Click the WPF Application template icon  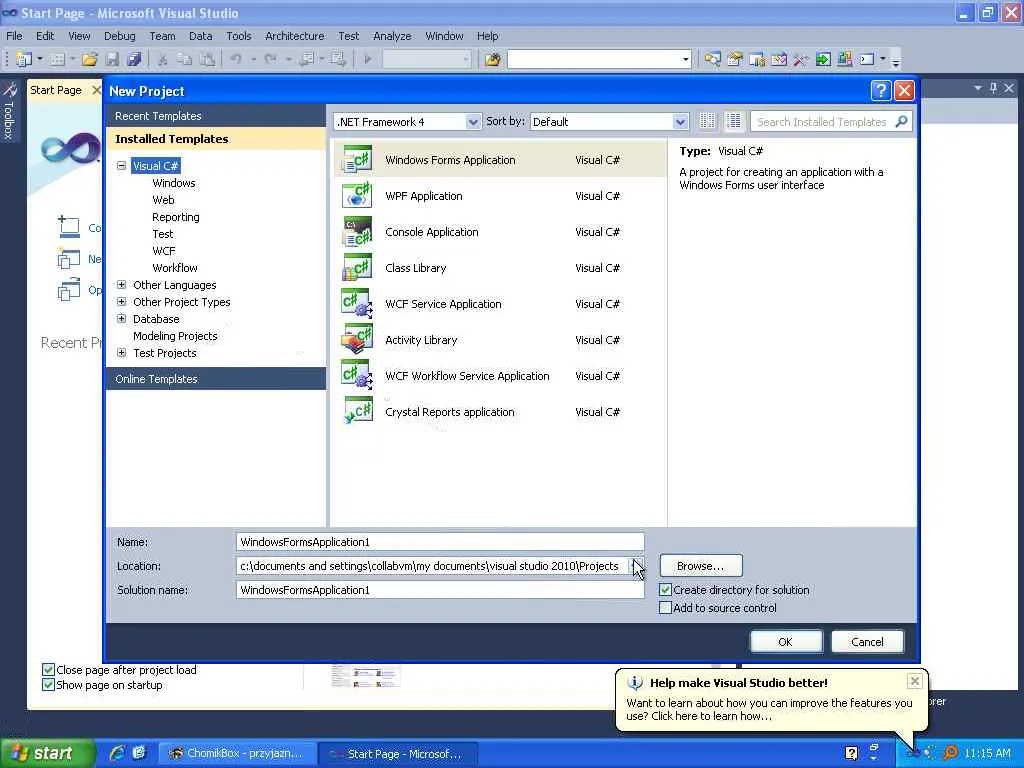(357, 195)
